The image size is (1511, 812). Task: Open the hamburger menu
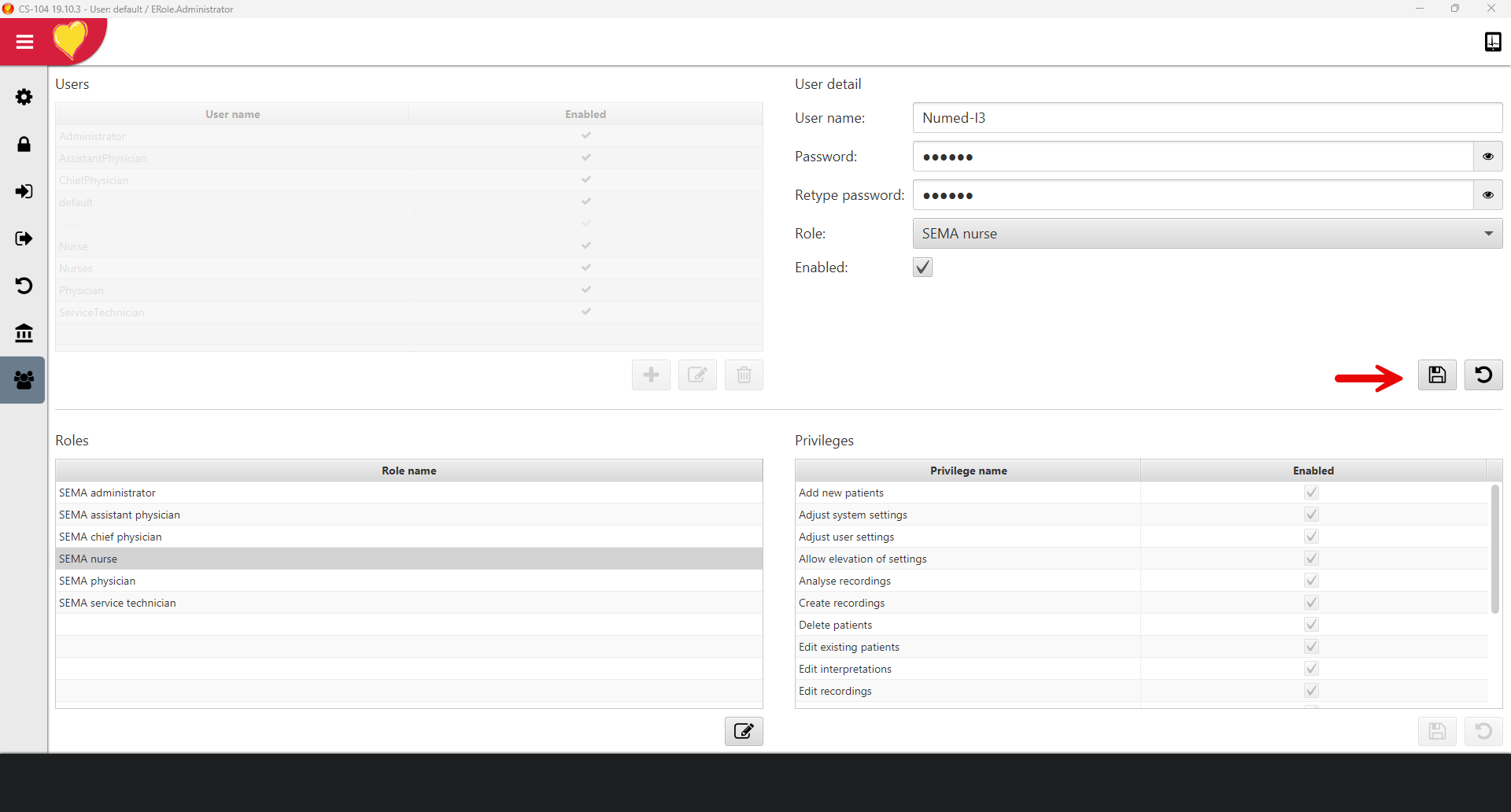click(24, 42)
